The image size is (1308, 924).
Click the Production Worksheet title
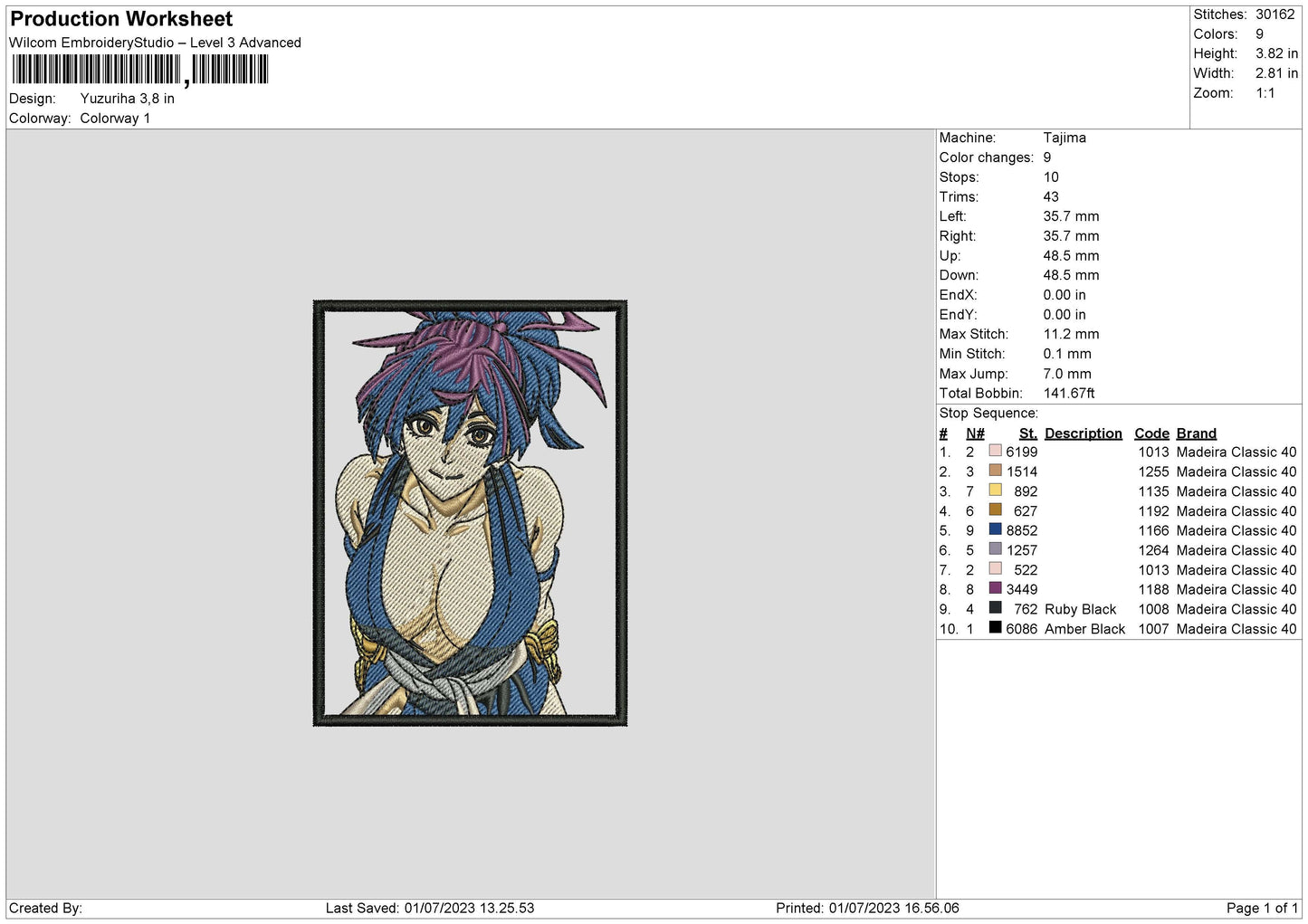click(121, 19)
